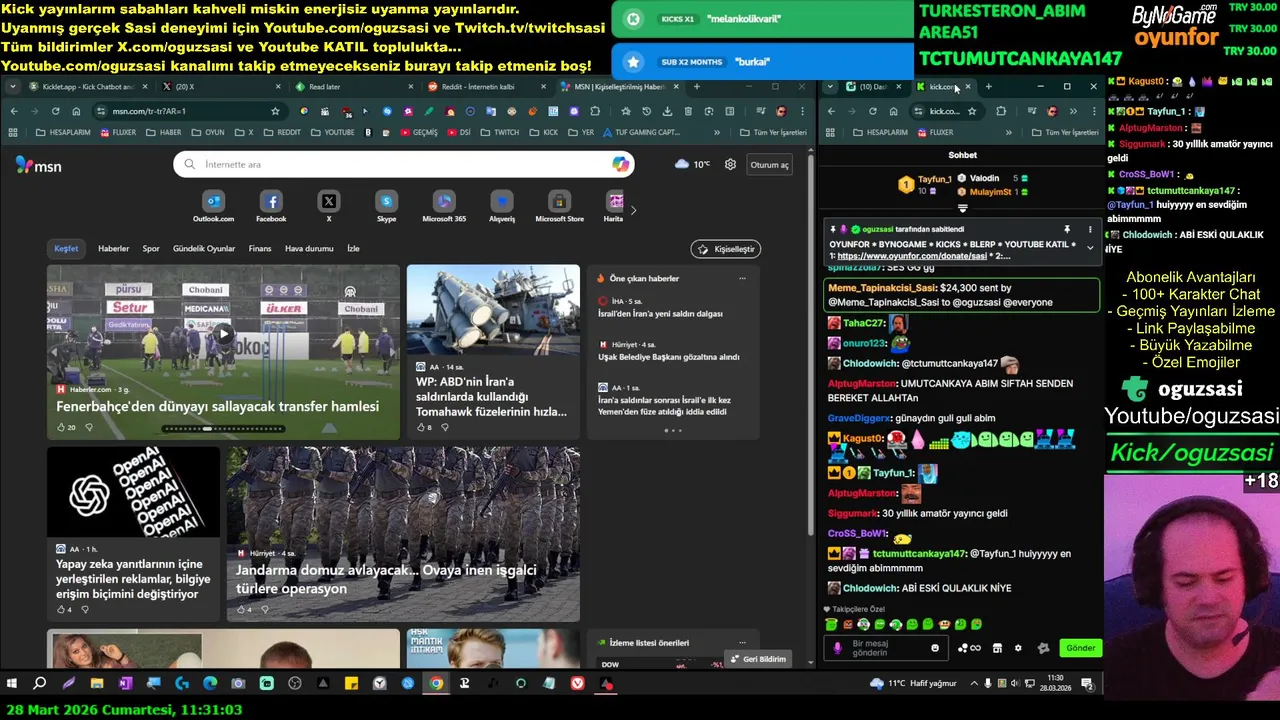Screen dimensions: 1280x720
Task: Open Öne çıkan haberler card options
Action: (742, 278)
